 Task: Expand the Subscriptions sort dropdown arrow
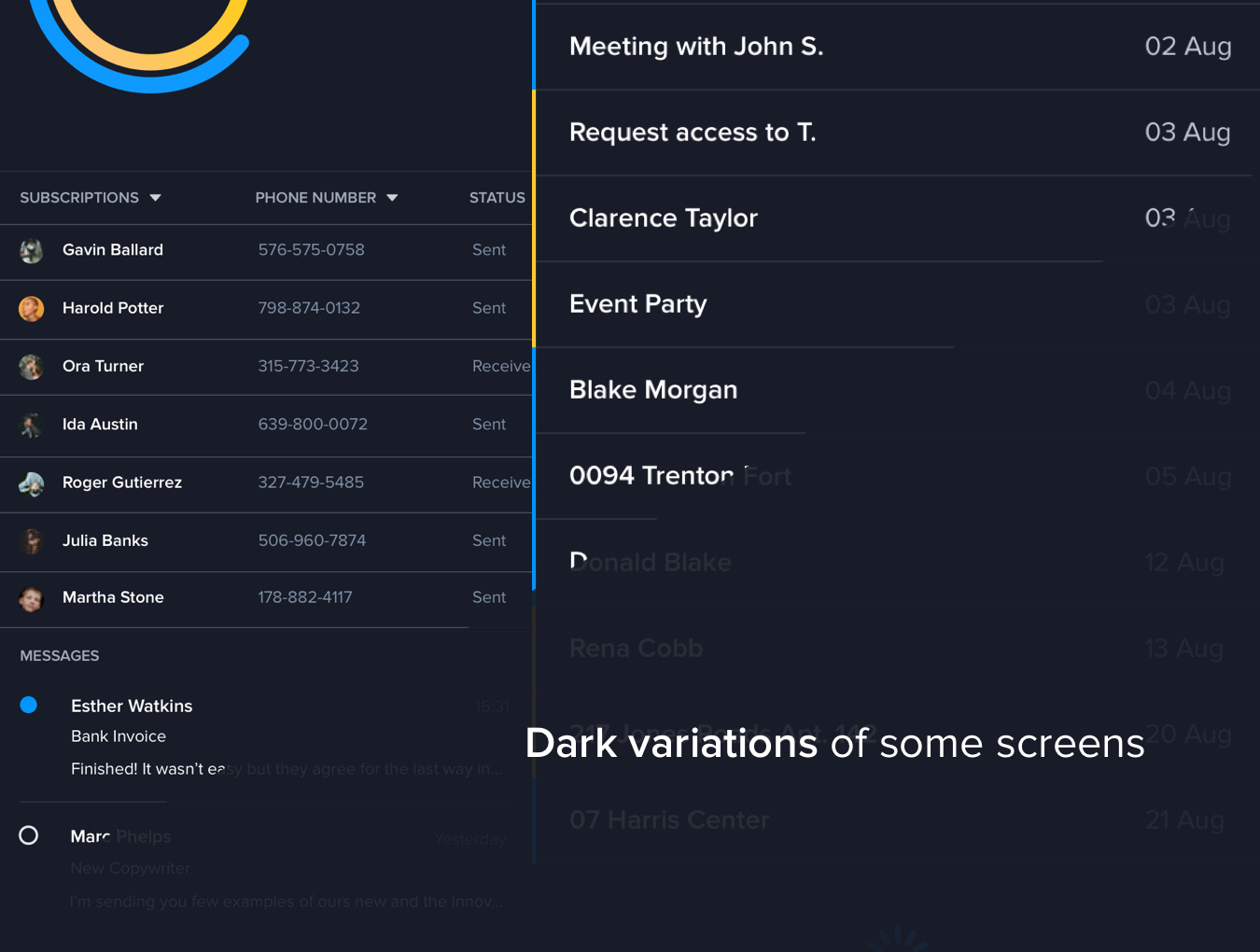[x=156, y=198]
